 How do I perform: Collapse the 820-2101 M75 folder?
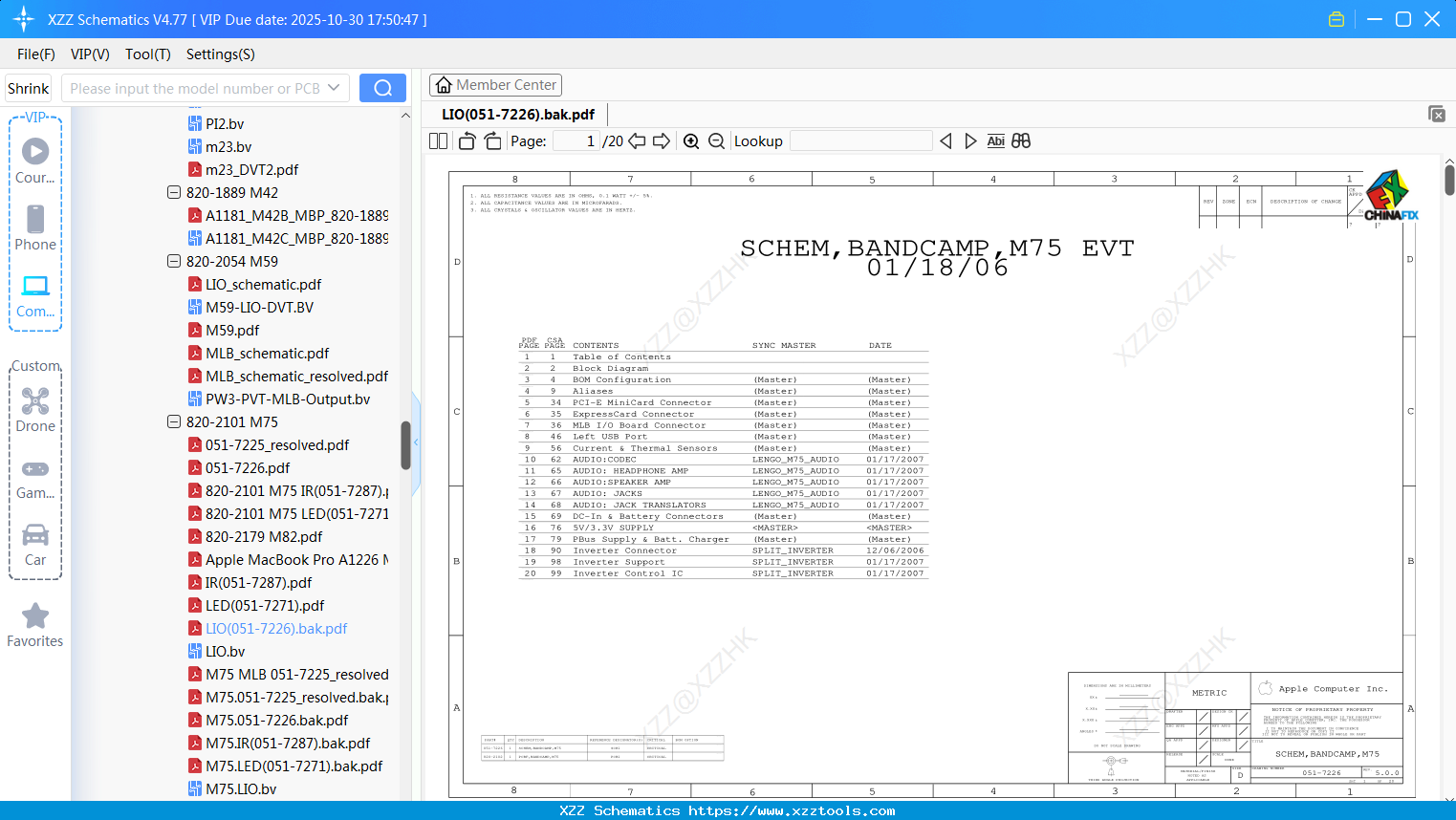(174, 421)
